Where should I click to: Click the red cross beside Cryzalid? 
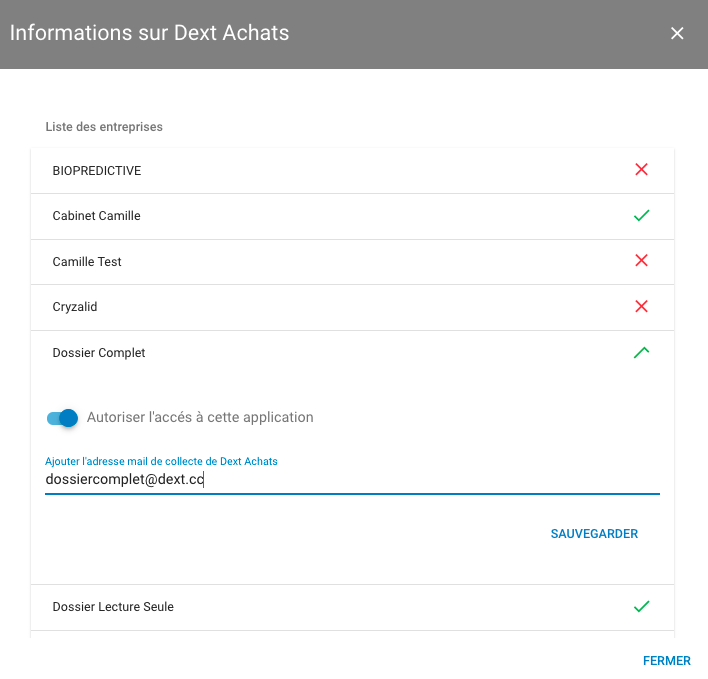coord(641,307)
